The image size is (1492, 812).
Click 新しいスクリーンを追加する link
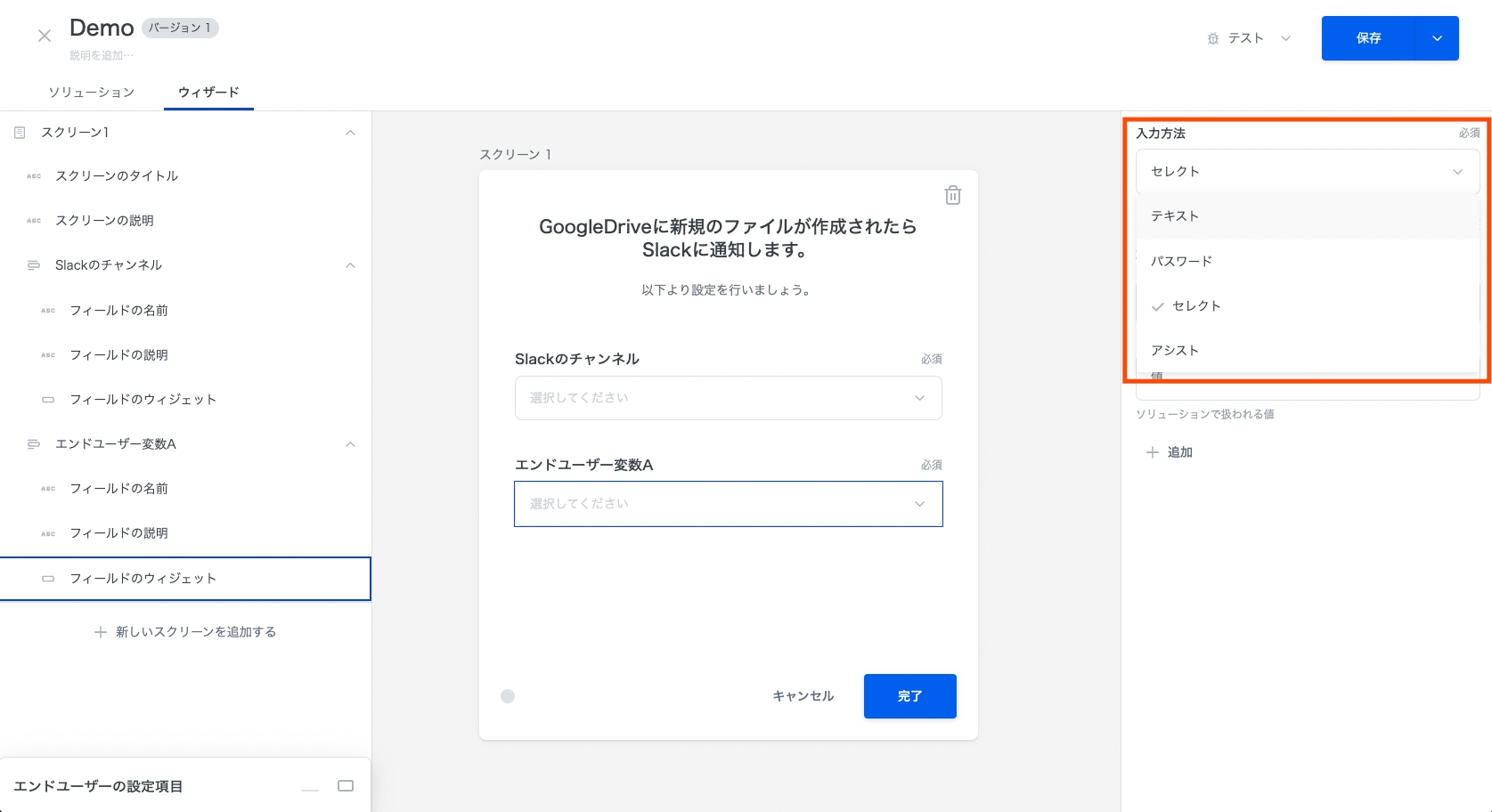pyautogui.click(x=185, y=632)
